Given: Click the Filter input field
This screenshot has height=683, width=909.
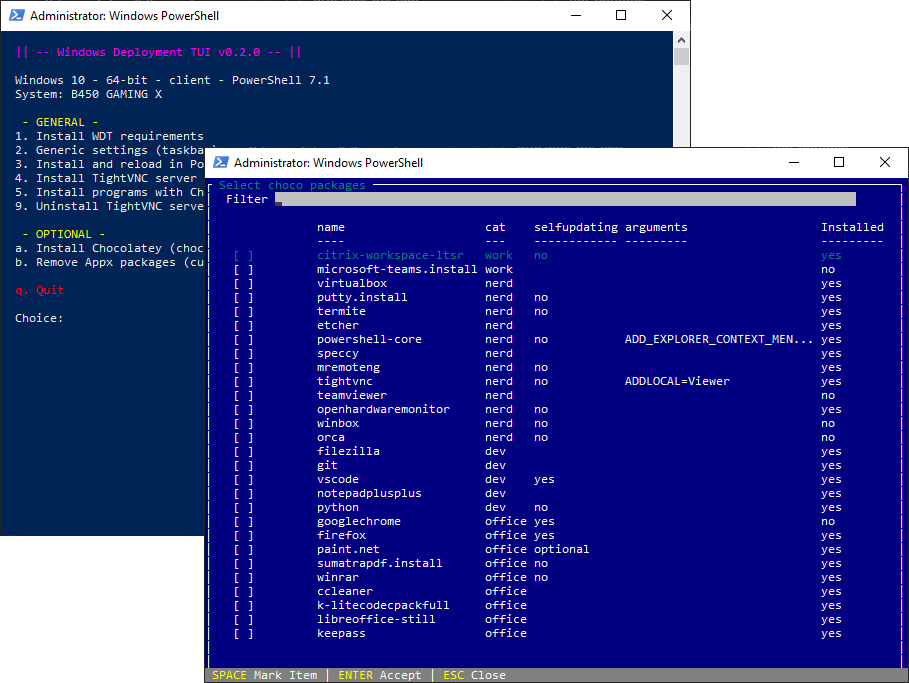Looking at the screenshot, I should tap(565, 199).
